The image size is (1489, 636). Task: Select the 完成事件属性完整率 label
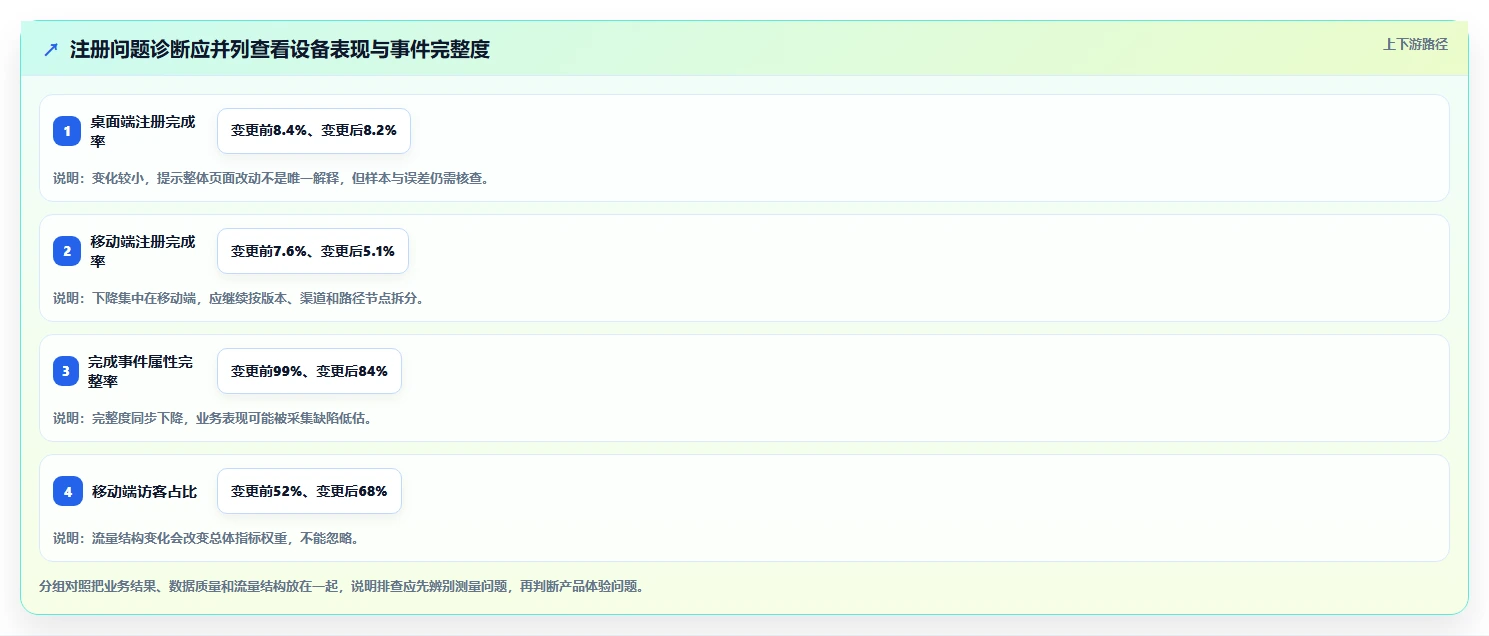[140, 371]
